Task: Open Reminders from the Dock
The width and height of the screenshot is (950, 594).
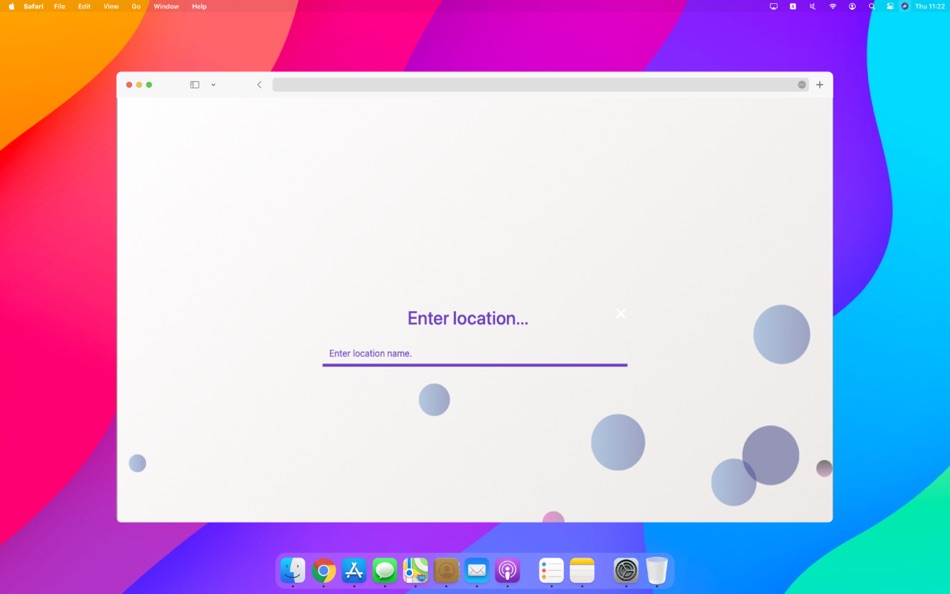Action: click(x=549, y=571)
